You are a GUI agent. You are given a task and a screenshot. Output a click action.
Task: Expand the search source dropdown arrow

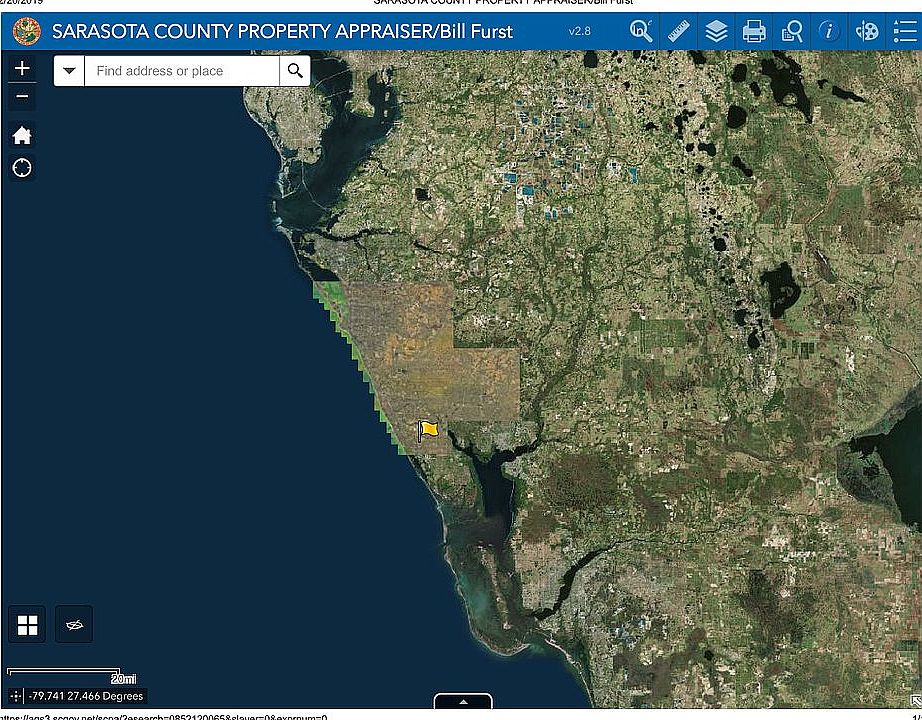tap(69, 71)
